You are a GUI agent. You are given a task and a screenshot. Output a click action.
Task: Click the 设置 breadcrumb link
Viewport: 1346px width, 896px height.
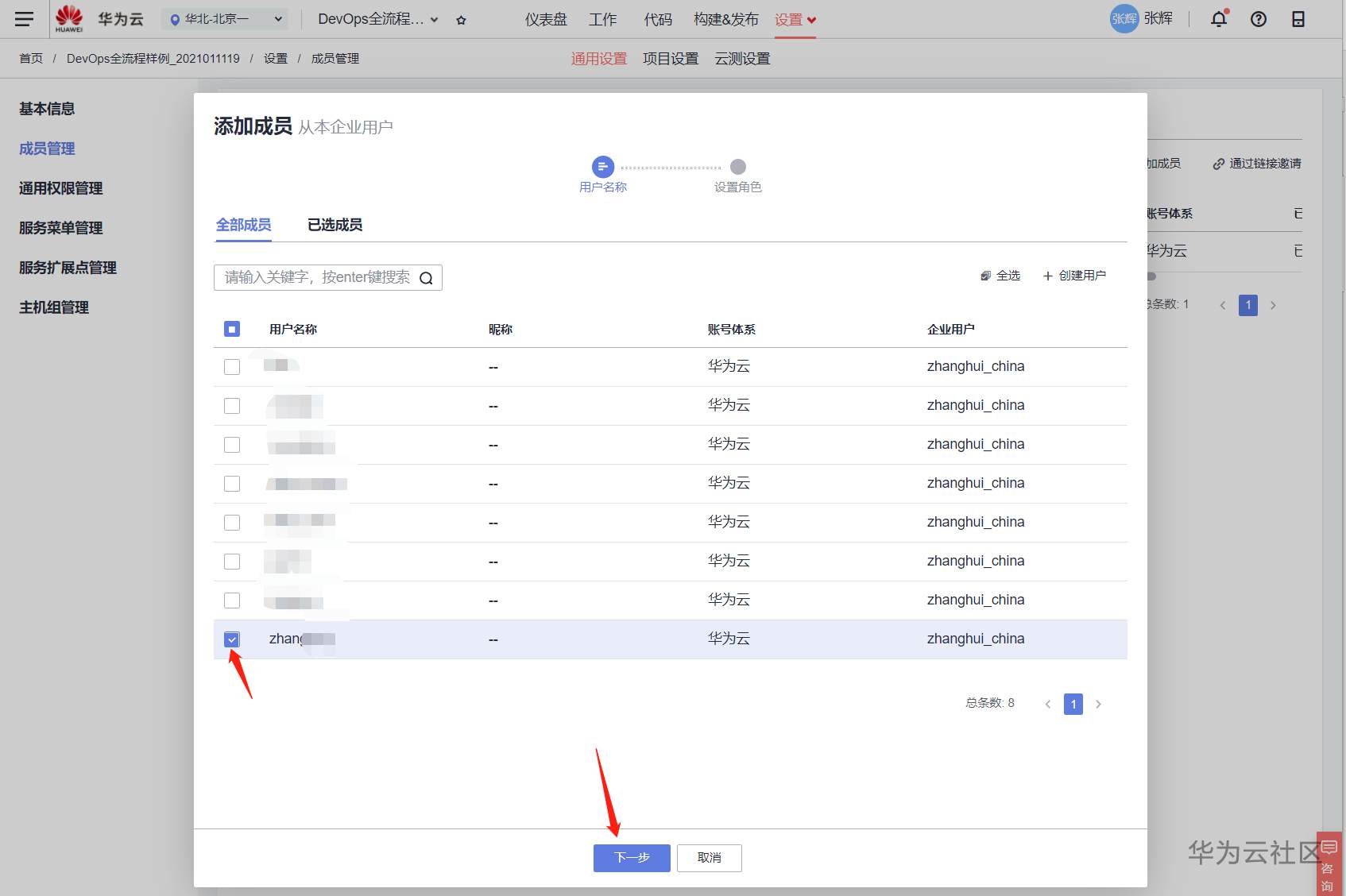276,59
